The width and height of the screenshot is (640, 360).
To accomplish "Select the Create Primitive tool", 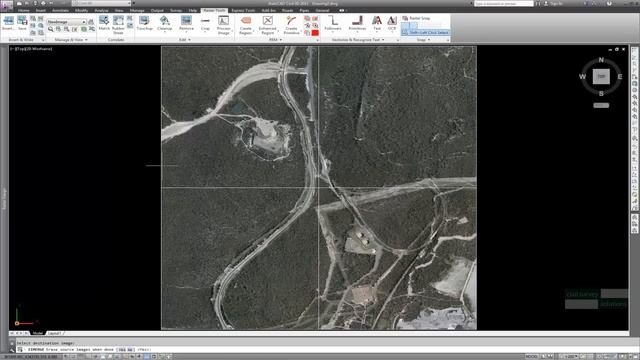I will point(291,24).
